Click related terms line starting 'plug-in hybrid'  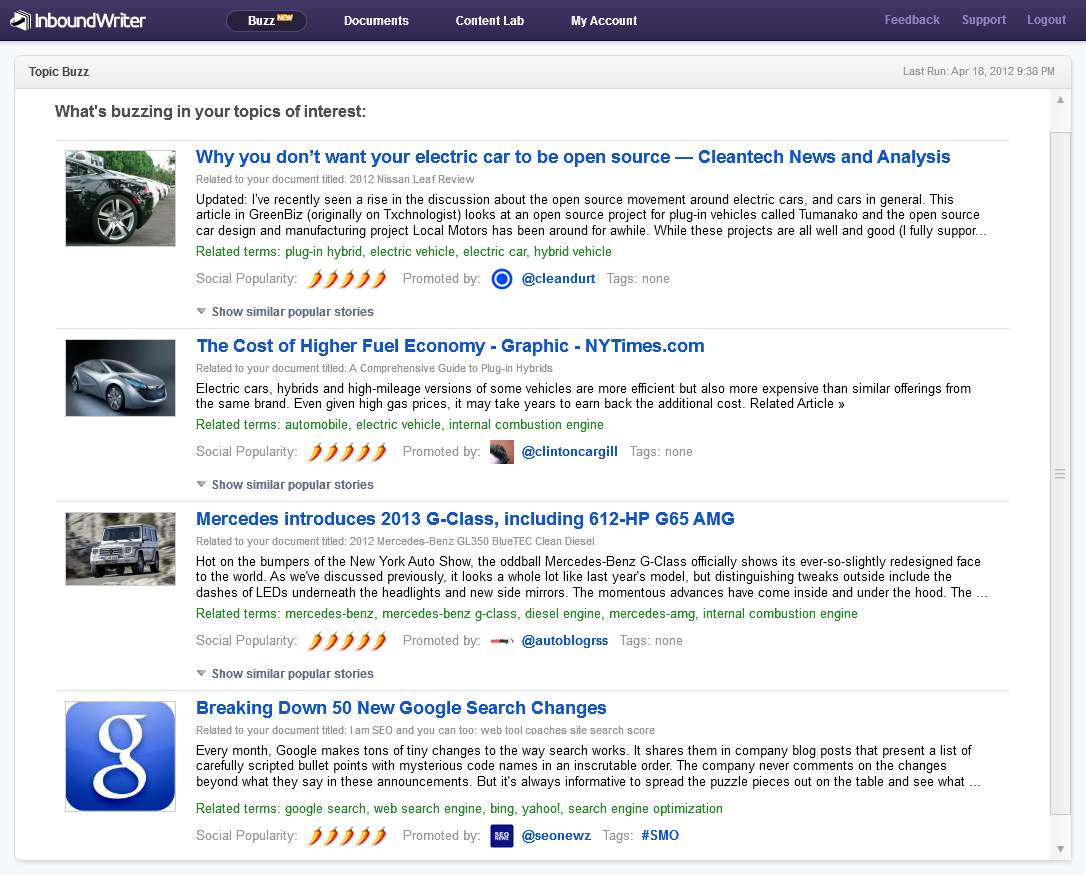(x=404, y=251)
